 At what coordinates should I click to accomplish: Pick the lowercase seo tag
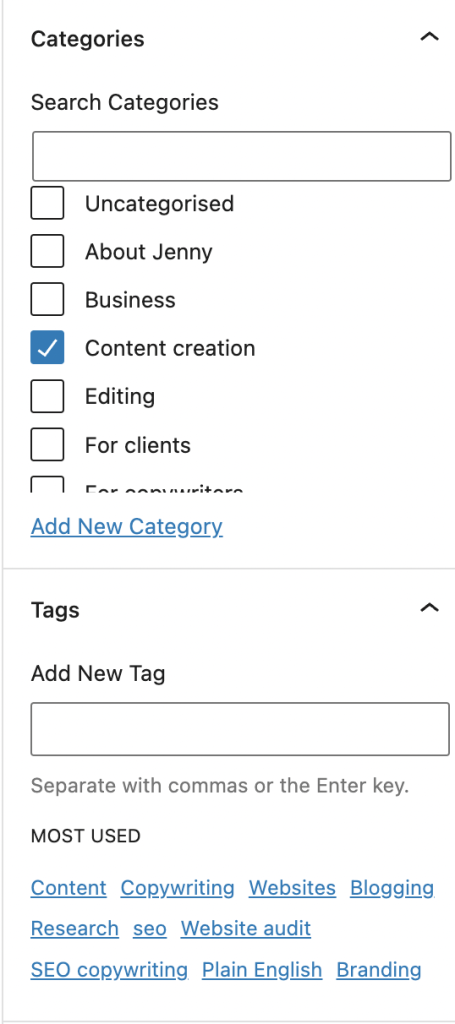pyautogui.click(x=150, y=929)
